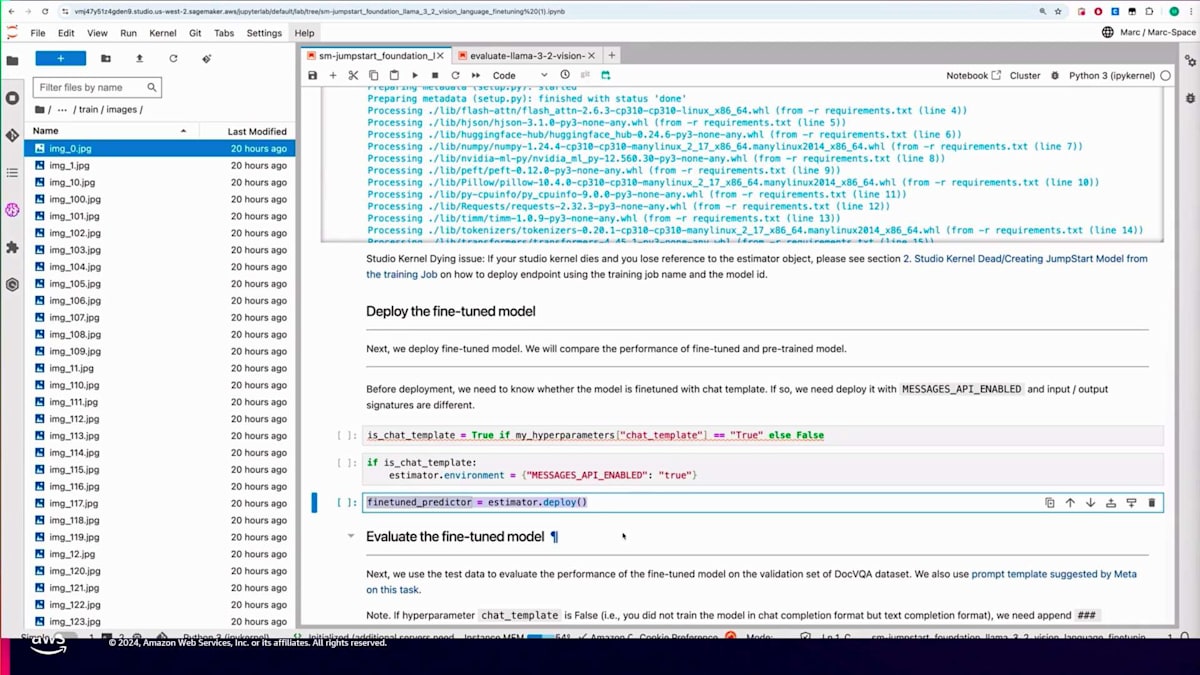Viewport: 1200px width, 675px height.
Task: Open the Tabs menu
Action: pos(224,33)
